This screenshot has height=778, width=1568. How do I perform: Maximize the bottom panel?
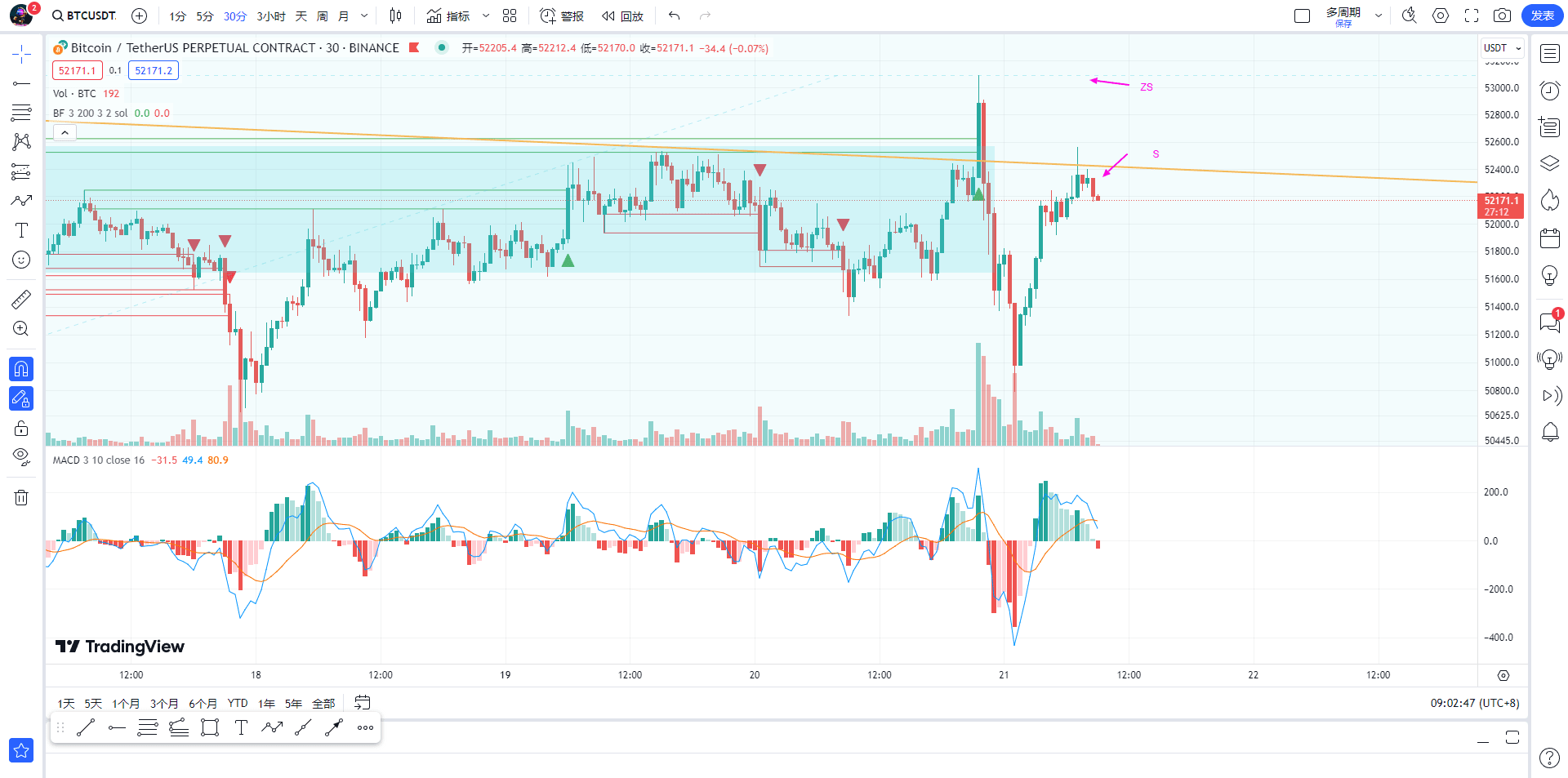pyautogui.click(x=1512, y=737)
